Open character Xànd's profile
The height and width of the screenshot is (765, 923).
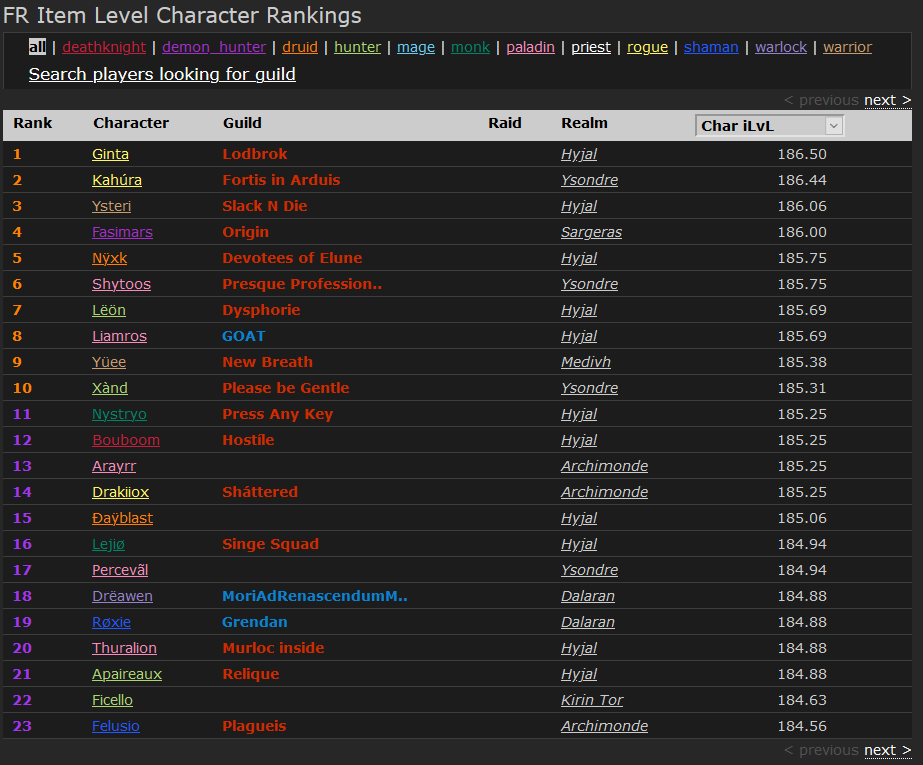pos(110,388)
